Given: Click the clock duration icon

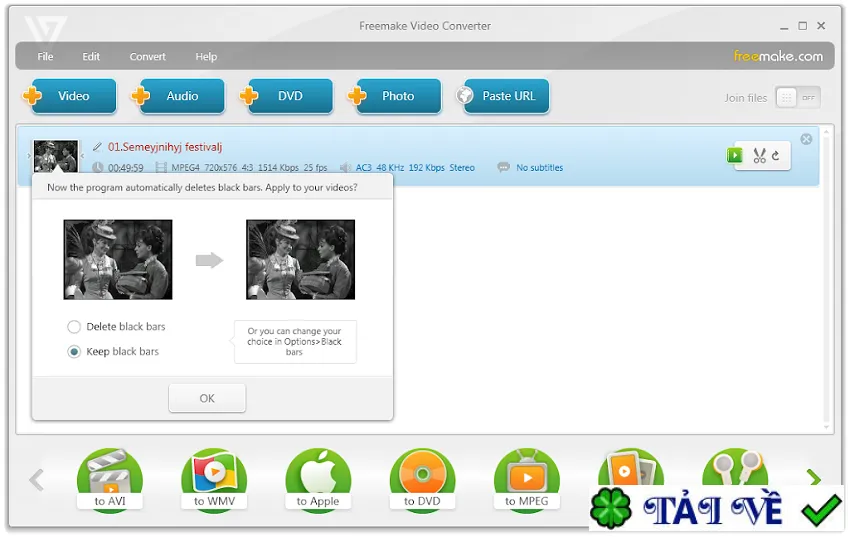Looking at the screenshot, I should point(98,168).
